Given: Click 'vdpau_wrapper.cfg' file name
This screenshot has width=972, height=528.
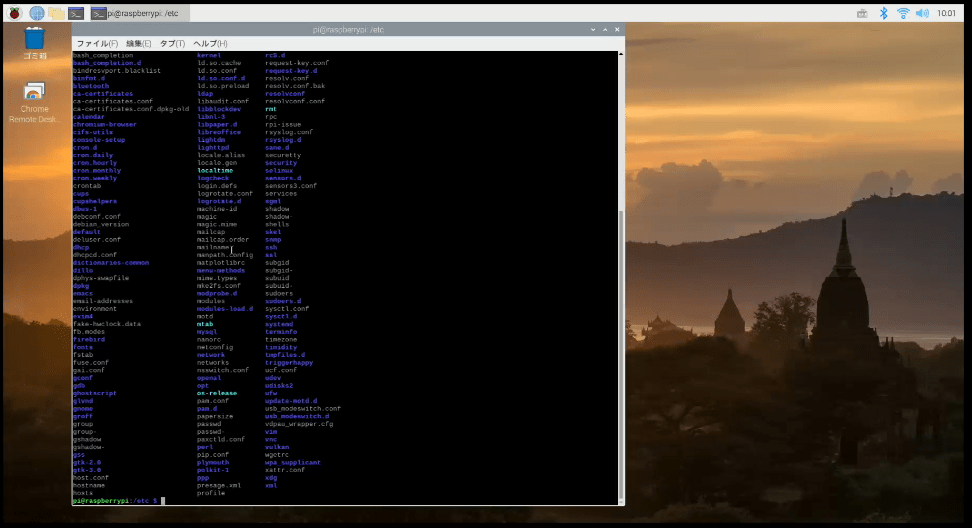Looking at the screenshot, I should click(299, 425).
